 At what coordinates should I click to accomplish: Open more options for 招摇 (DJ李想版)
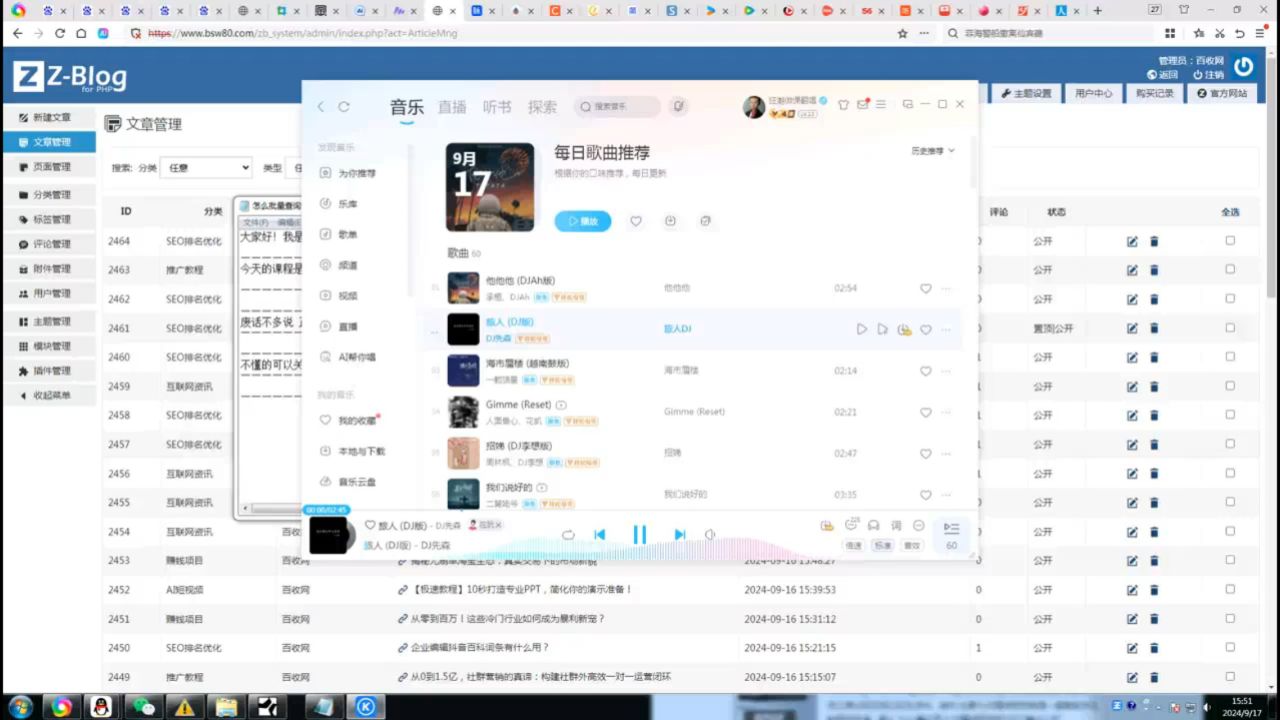[x=946, y=454]
